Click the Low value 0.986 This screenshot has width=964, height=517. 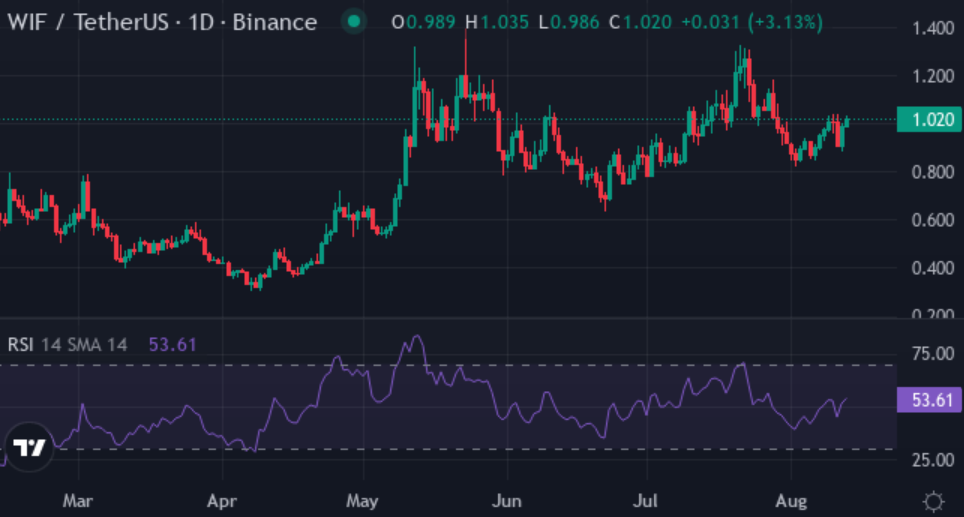click(x=575, y=23)
